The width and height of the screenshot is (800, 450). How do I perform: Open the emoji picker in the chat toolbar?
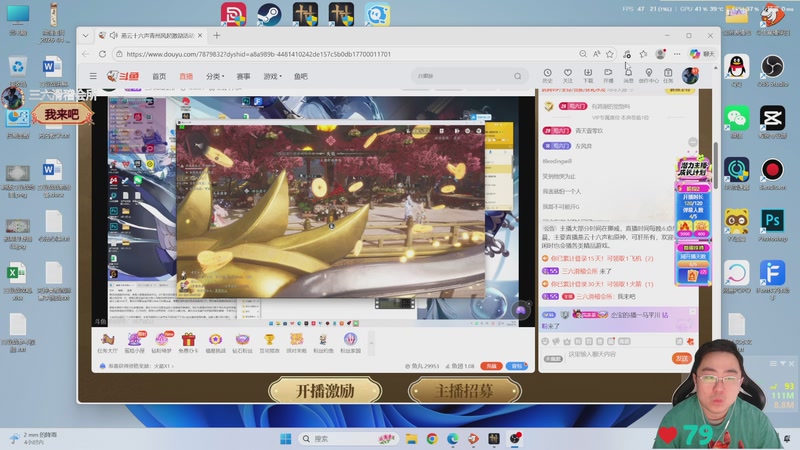(x=545, y=341)
